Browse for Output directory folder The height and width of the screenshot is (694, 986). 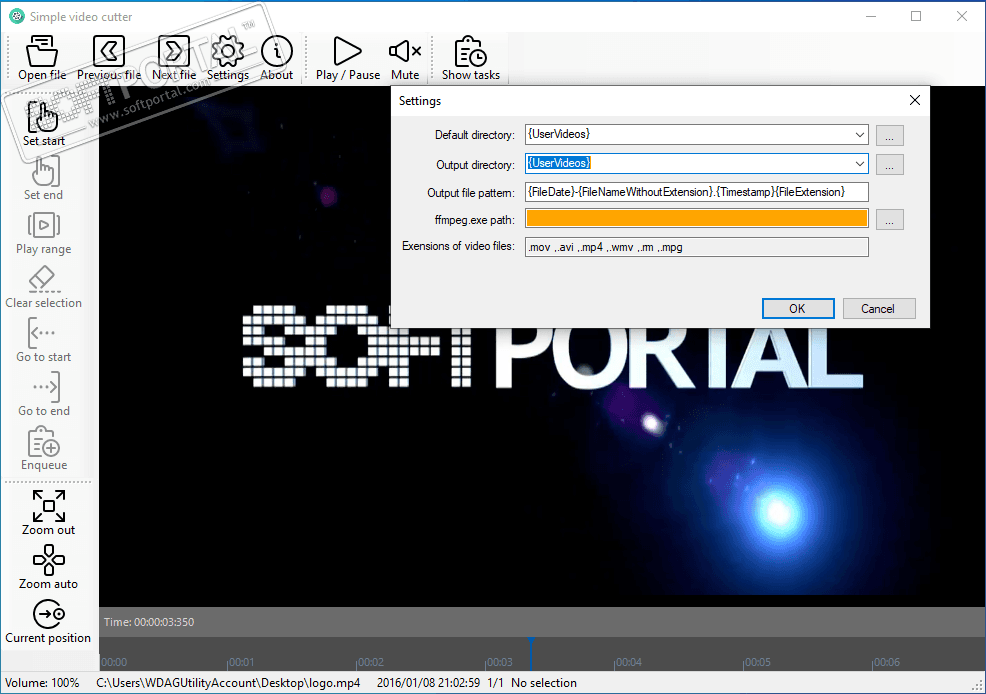pos(889,165)
